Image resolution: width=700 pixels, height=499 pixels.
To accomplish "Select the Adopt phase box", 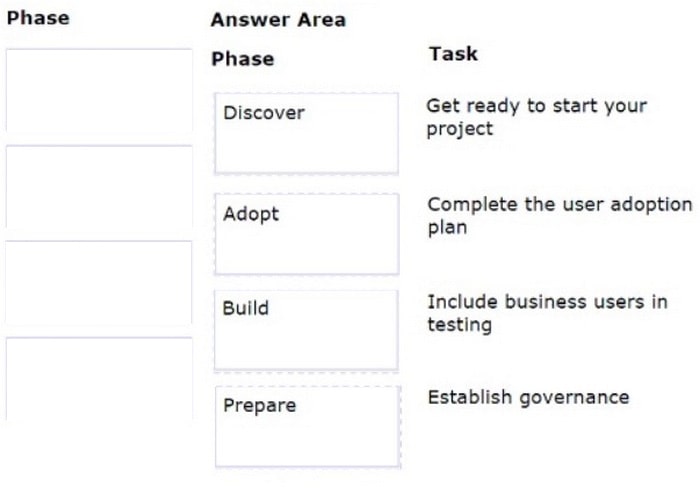I will tap(307, 234).
